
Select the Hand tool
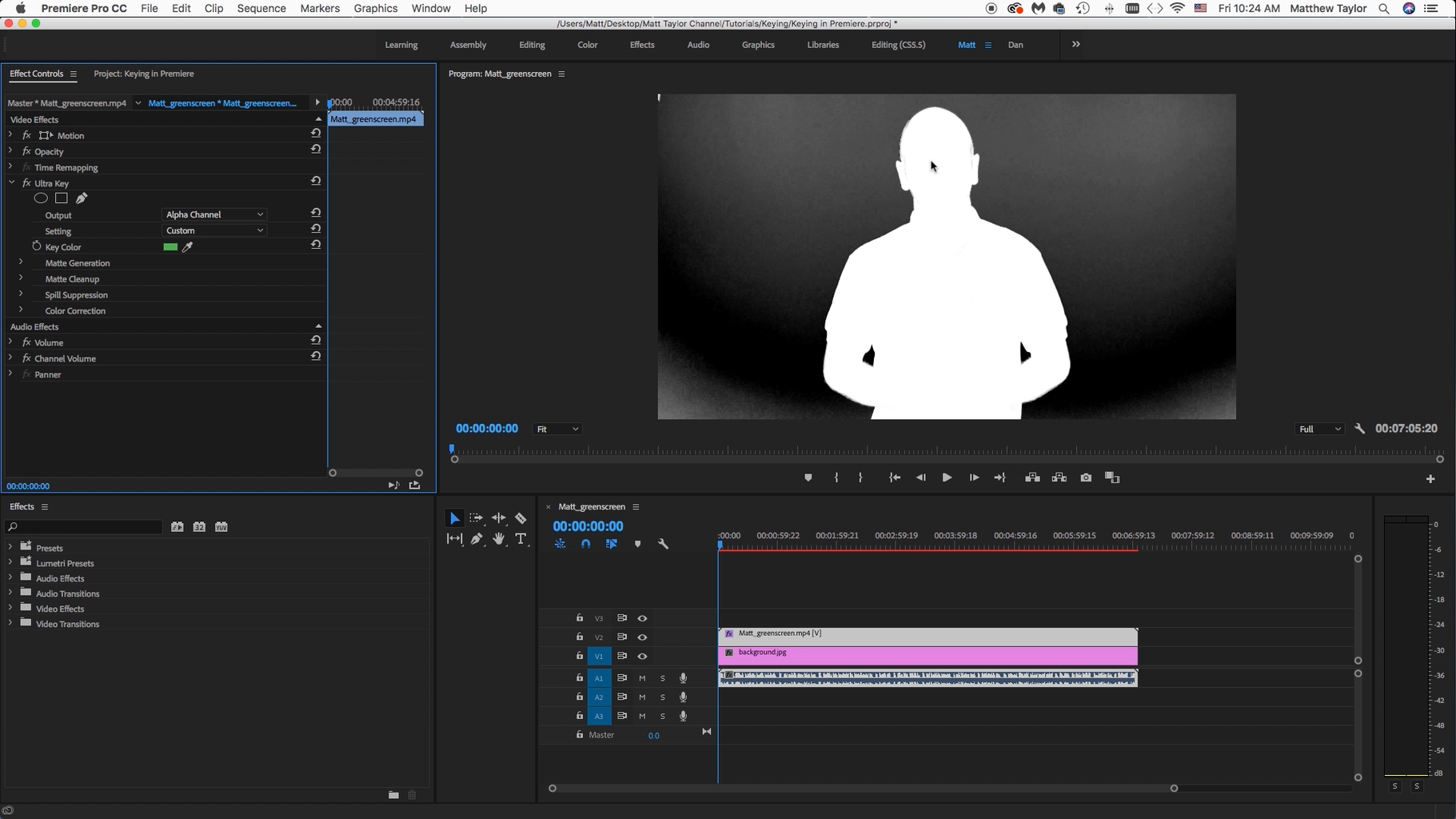click(499, 538)
